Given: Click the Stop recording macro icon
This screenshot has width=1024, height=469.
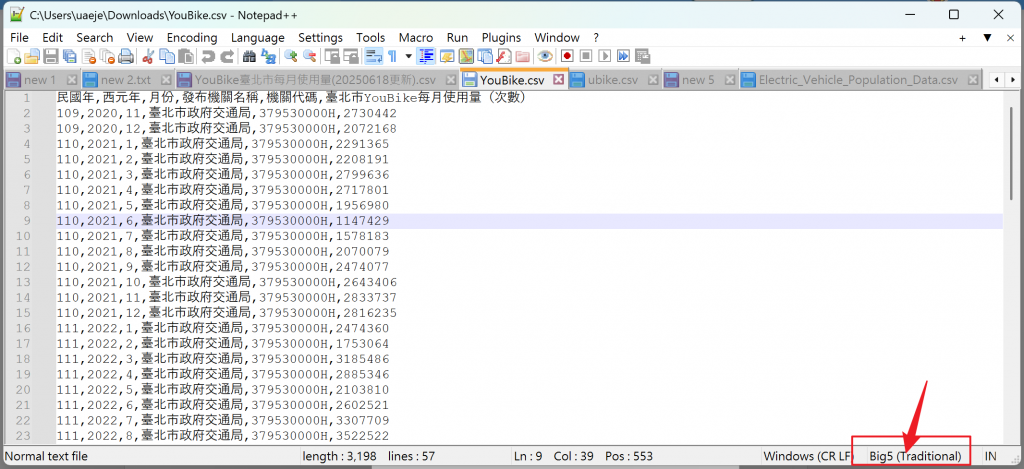Looking at the screenshot, I should pos(586,56).
